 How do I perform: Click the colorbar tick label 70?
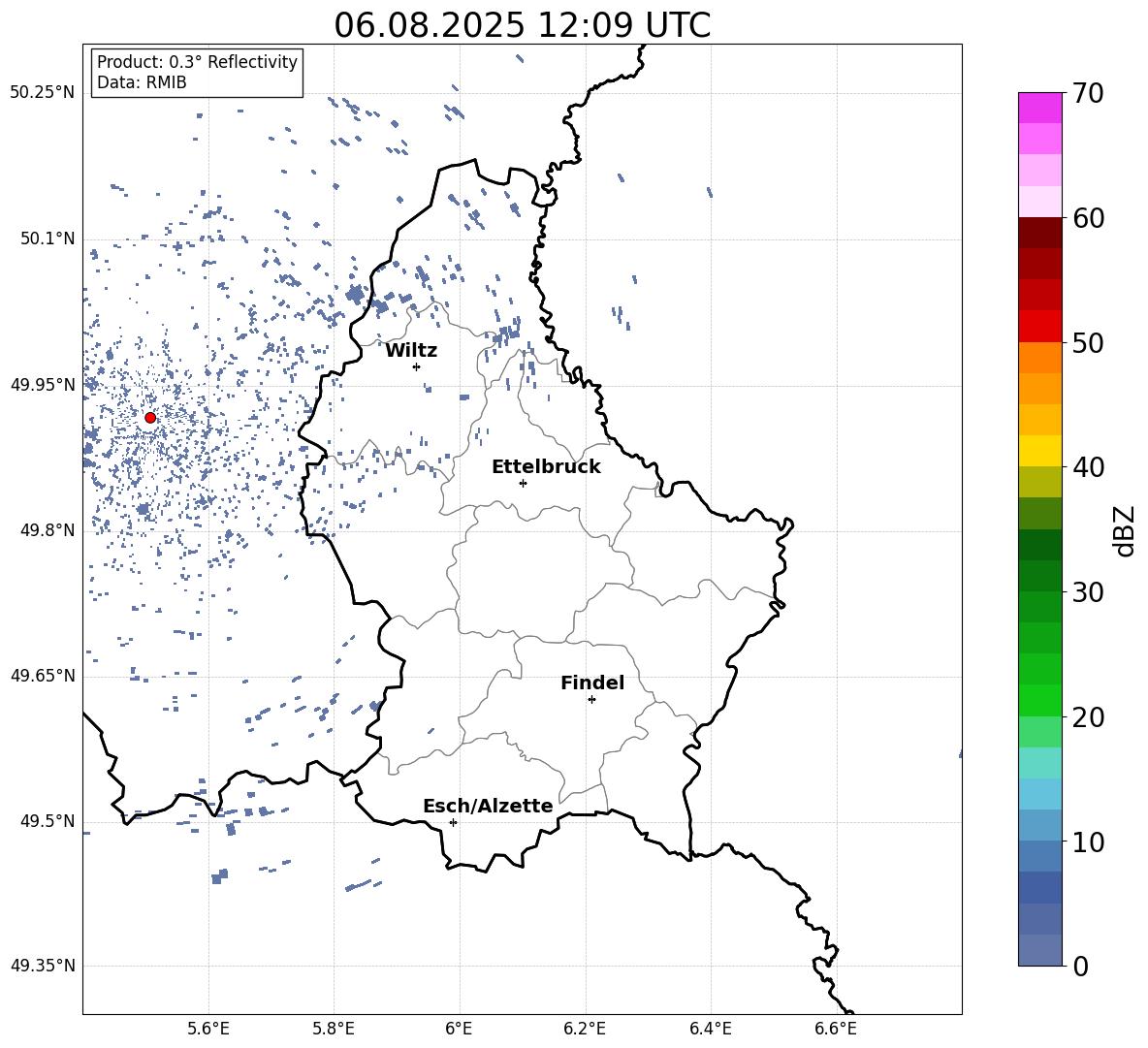click(1088, 94)
